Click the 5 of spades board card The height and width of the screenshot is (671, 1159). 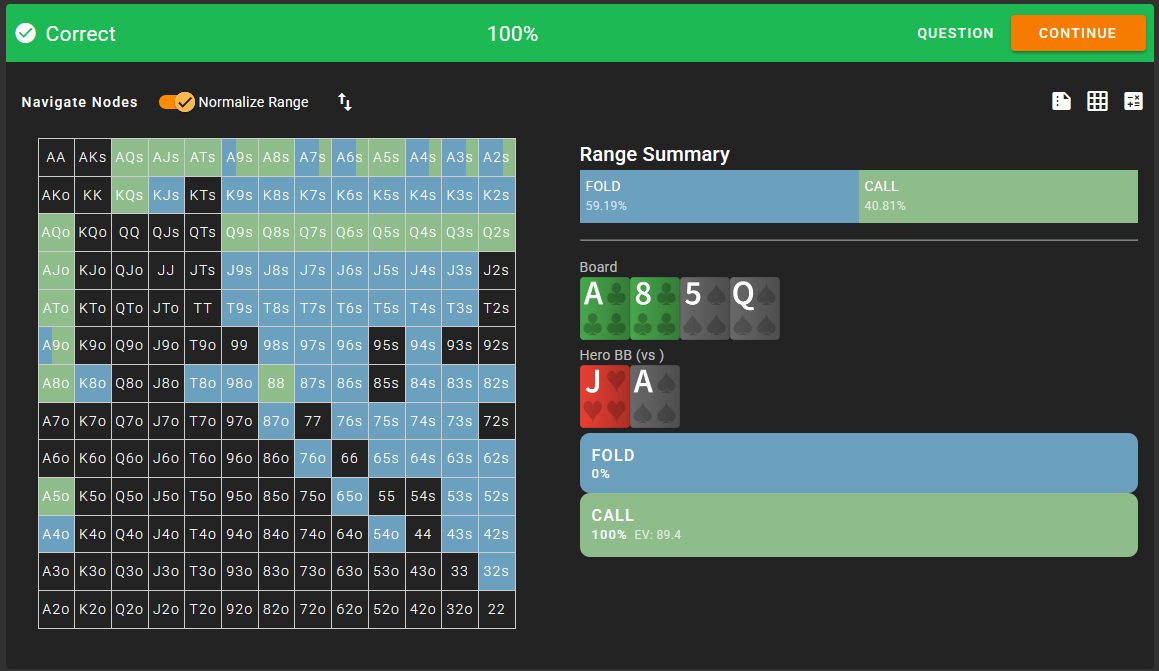pyautogui.click(x=704, y=308)
